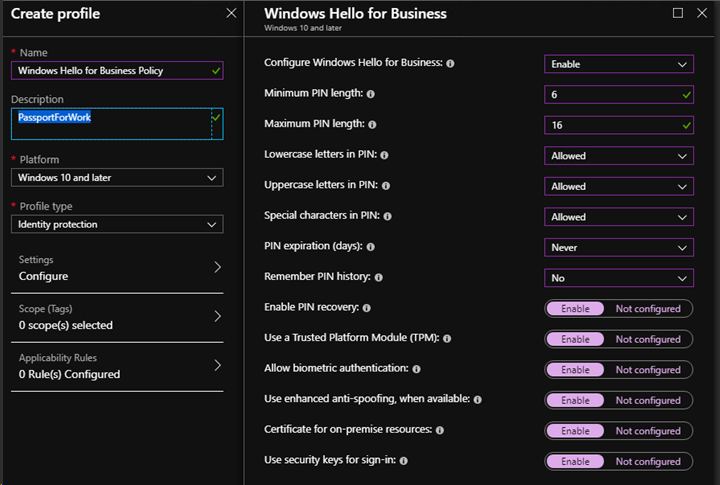Close the Create profile pane

click(x=231, y=13)
